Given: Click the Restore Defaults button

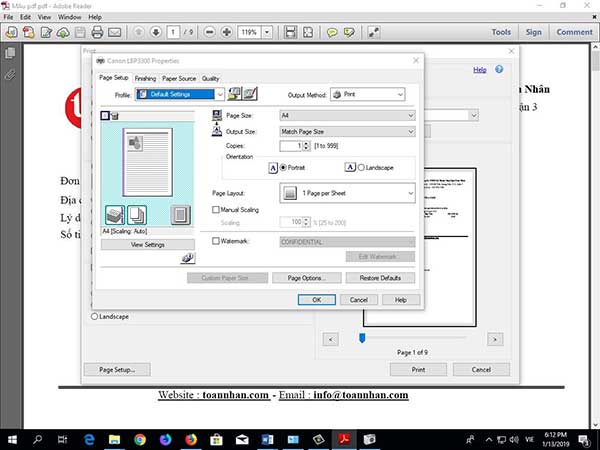Looking at the screenshot, I should click(x=380, y=278).
